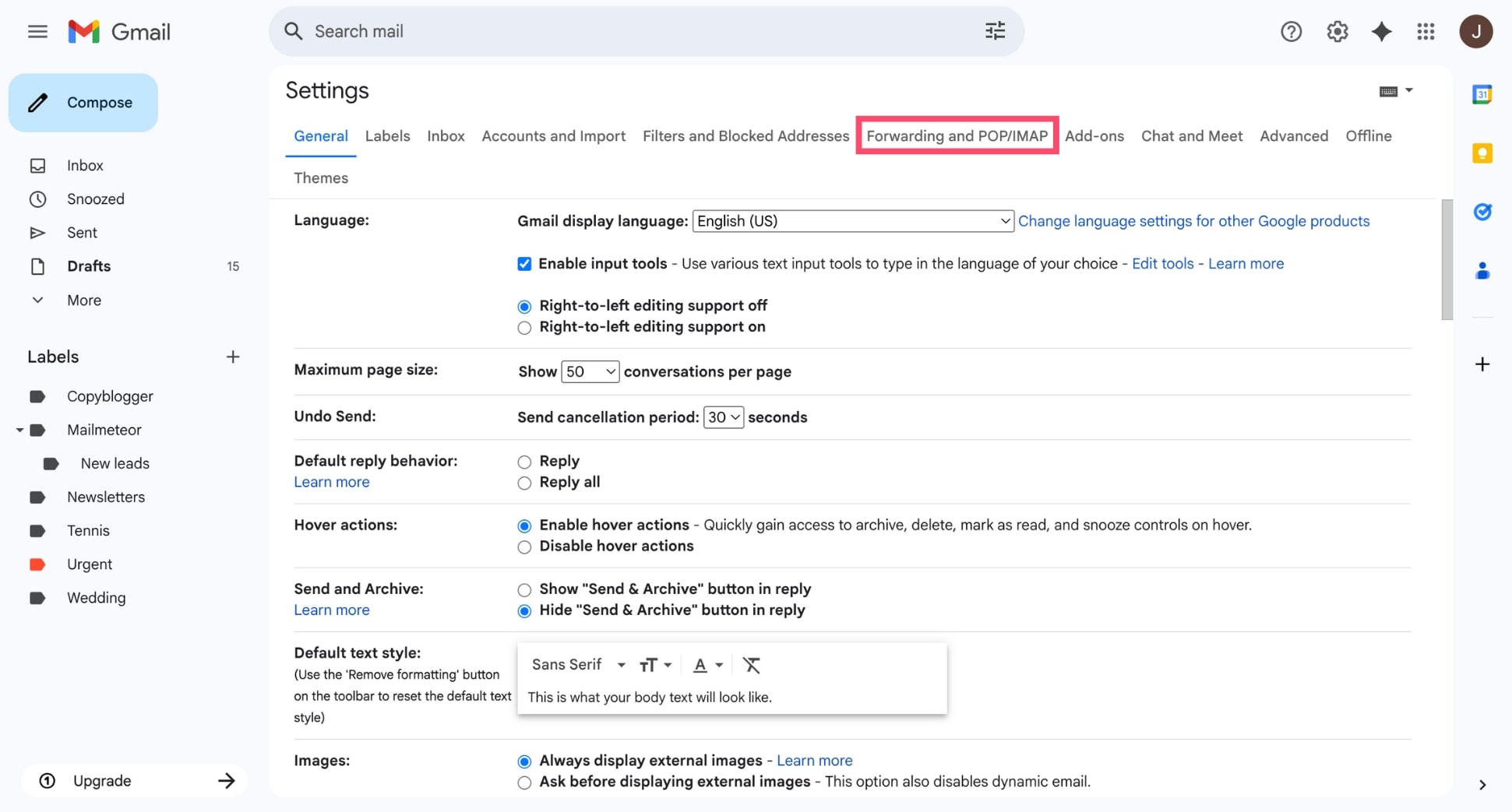Open search options filter icon
The width and height of the screenshot is (1512, 812).
pyautogui.click(x=995, y=30)
